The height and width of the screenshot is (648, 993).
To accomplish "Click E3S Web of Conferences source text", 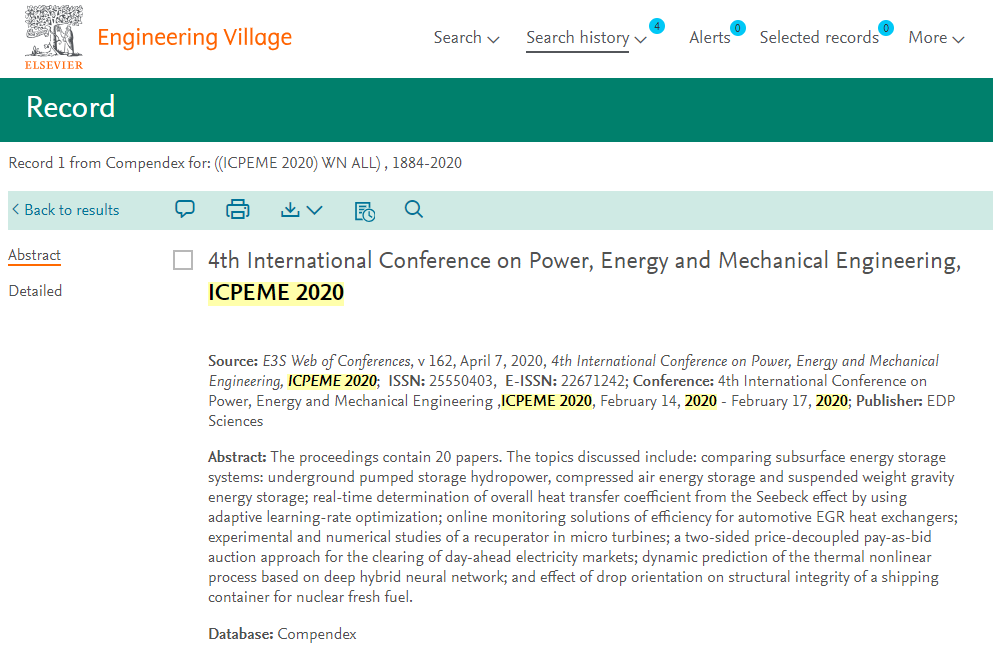I will click(337, 361).
